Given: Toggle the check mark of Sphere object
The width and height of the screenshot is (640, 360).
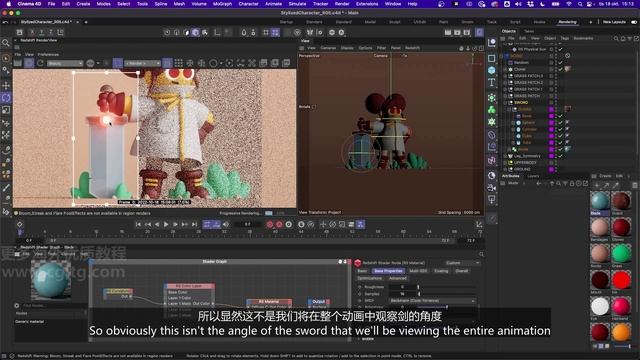Looking at the screenshot, I should pos(560,122).
